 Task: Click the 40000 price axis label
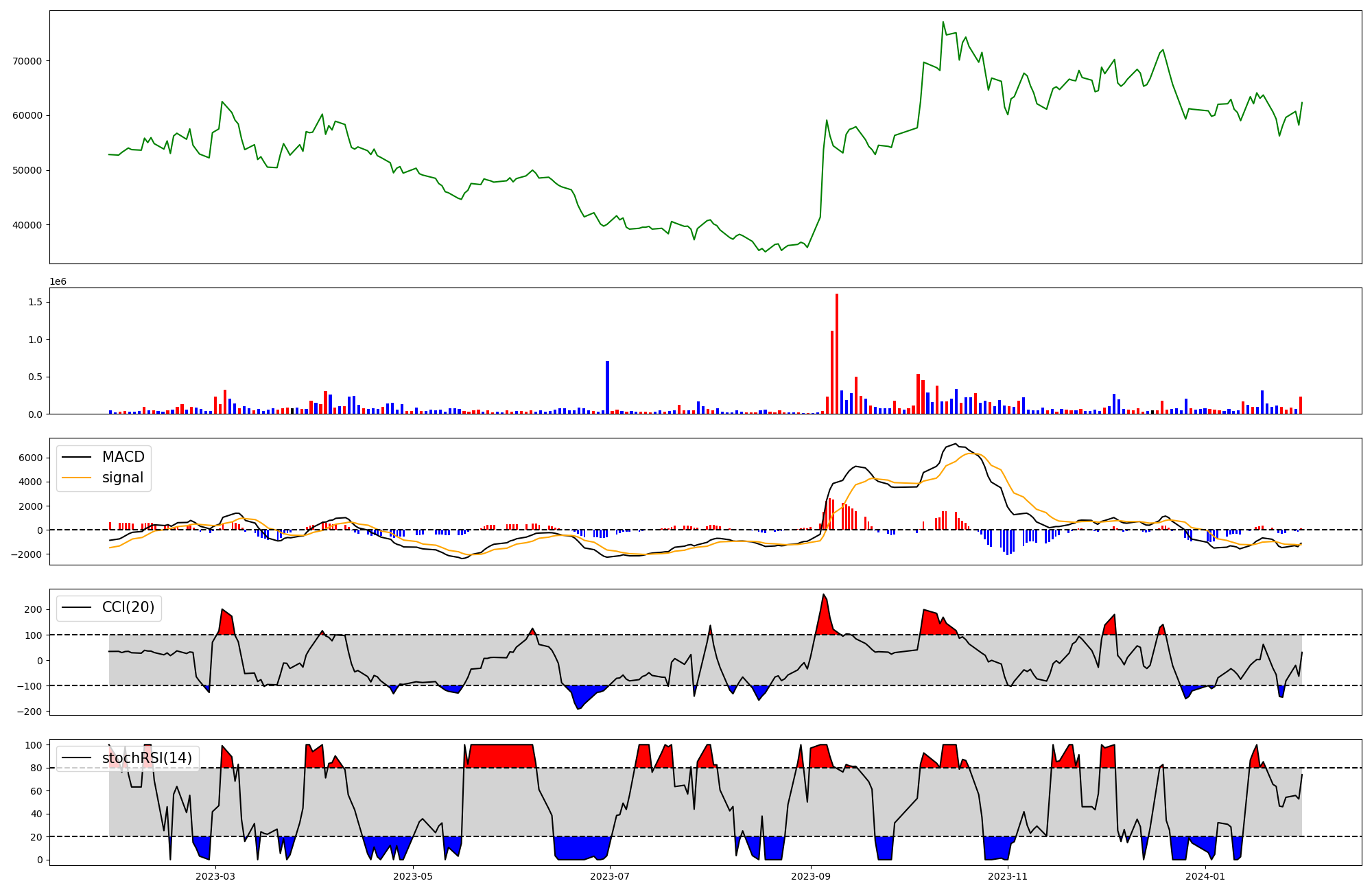(x=27, y=225)
